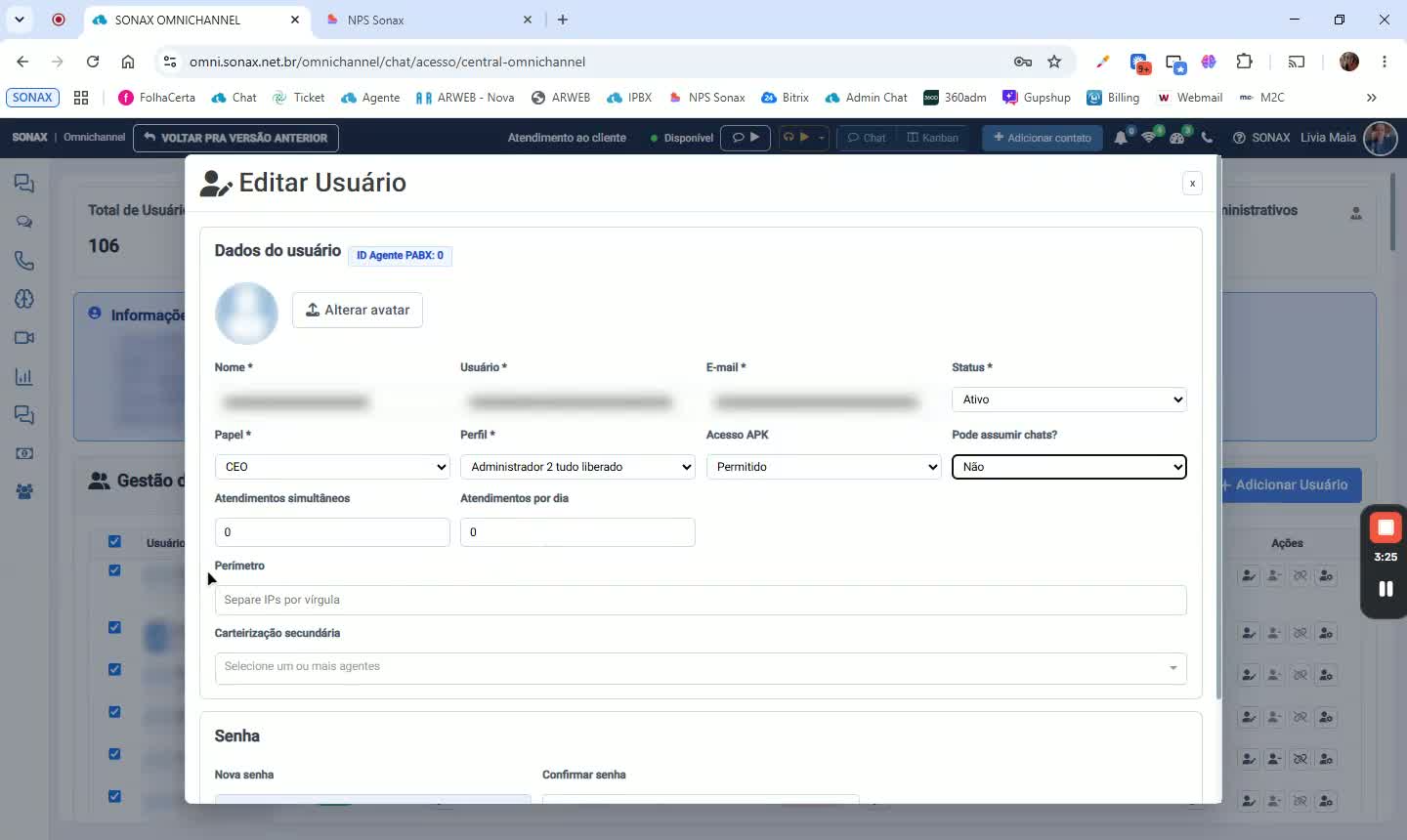Screen dimensions: 1407x840
Task: Switch to the NPS Sonax browser tab
Action: [426, 20]
